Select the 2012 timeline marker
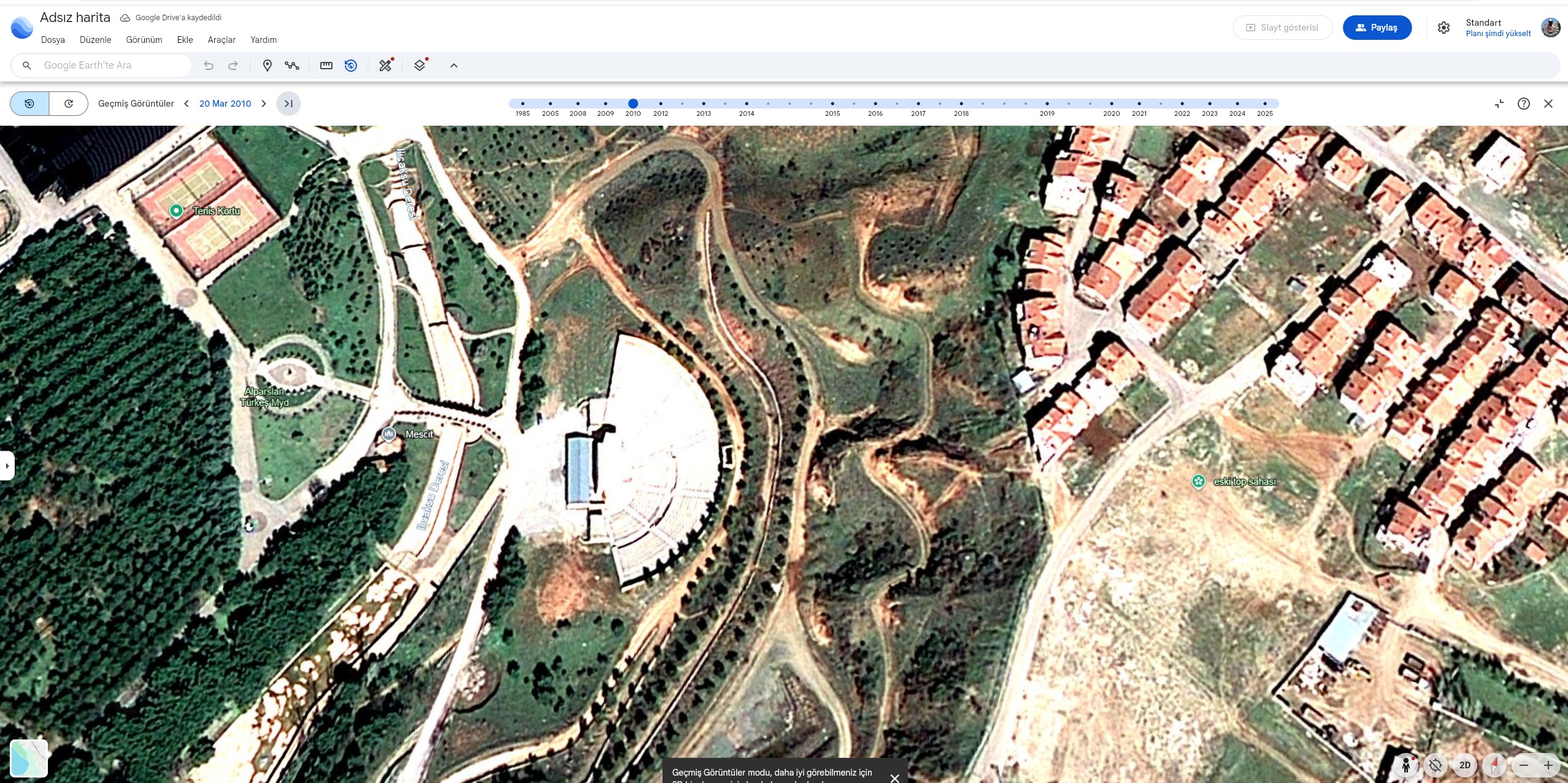 661,104
